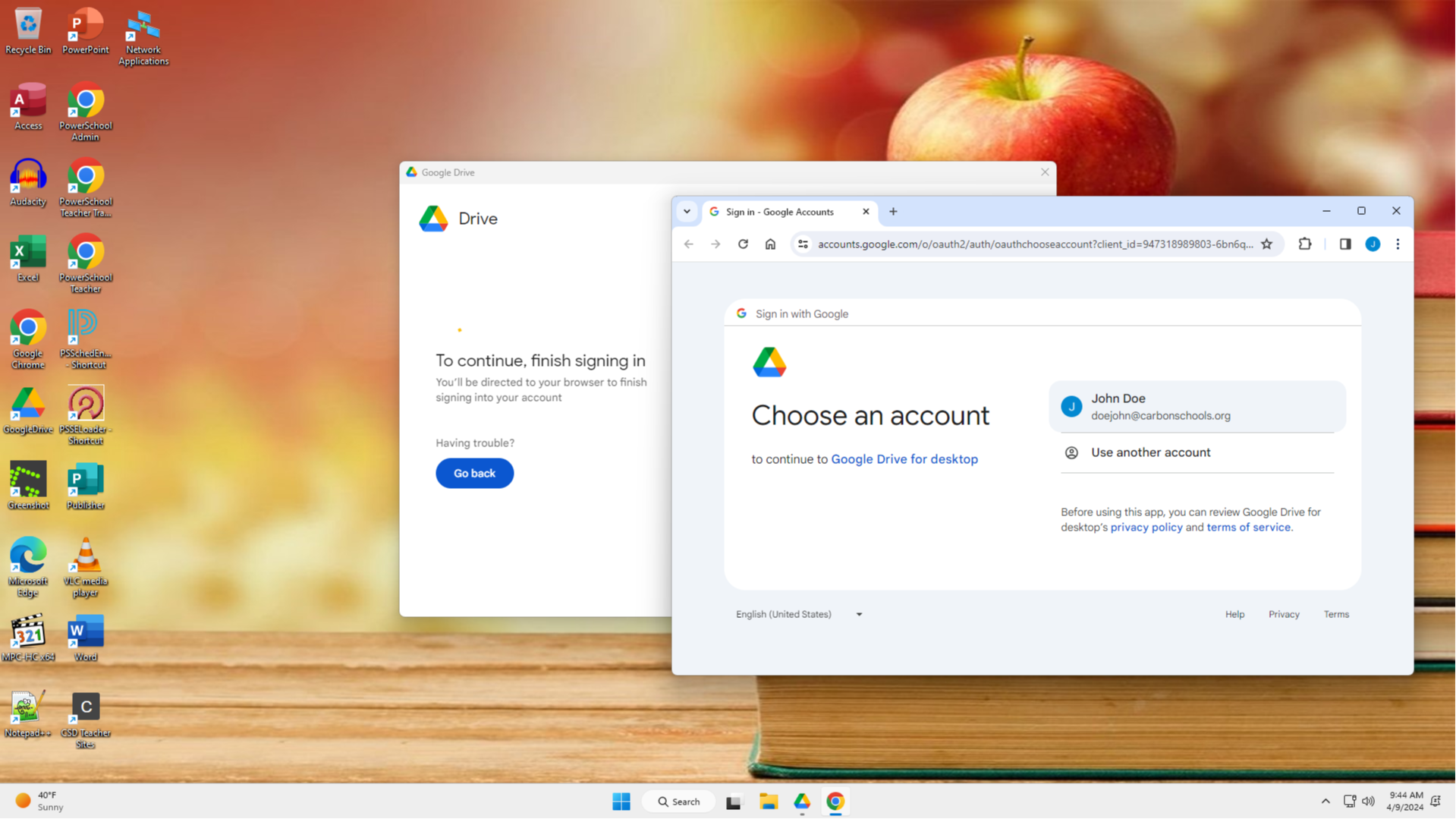1456x819 pixels.
Task: Select the GoogleDrive desktop shortcut
Action: pyautogui.click(x=28, y=411)
